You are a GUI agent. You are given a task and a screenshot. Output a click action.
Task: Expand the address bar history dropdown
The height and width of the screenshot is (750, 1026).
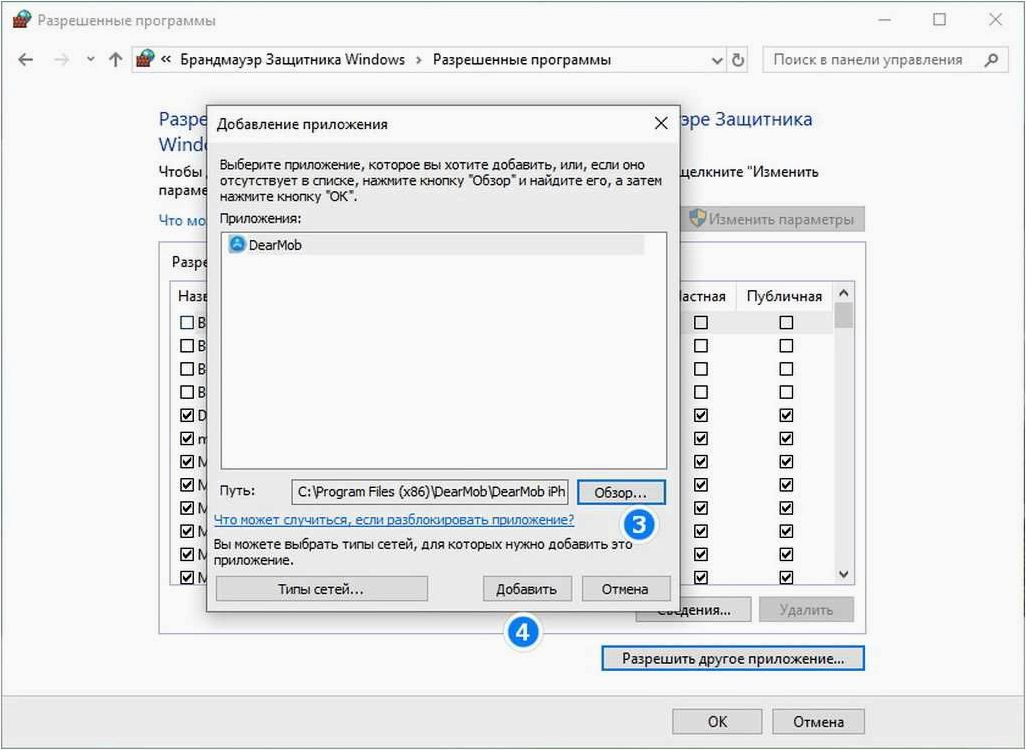(x=716, y=61)
